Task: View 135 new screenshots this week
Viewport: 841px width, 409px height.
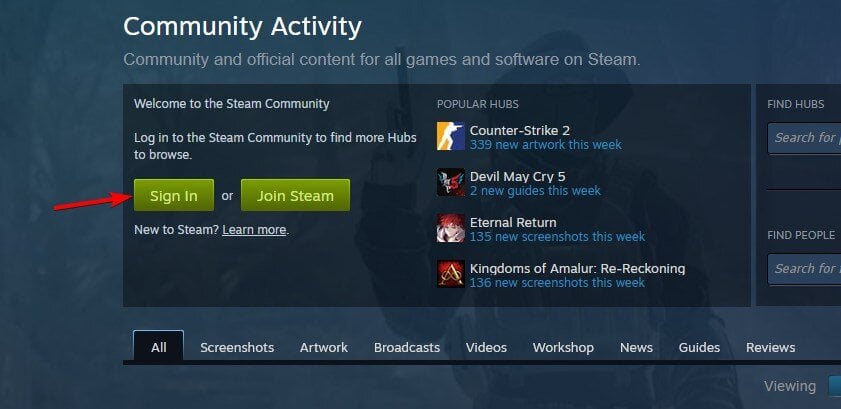Action: tap(557, 236)
